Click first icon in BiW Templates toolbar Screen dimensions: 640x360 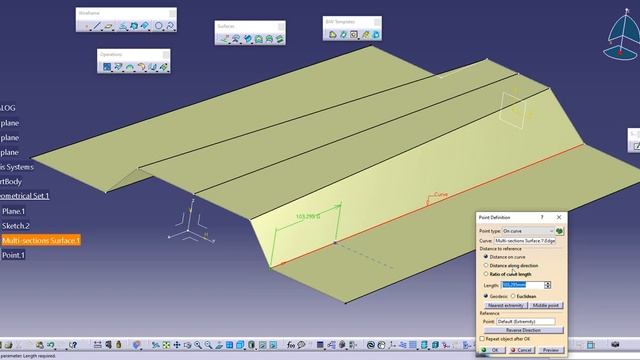[x=333, y=35]
